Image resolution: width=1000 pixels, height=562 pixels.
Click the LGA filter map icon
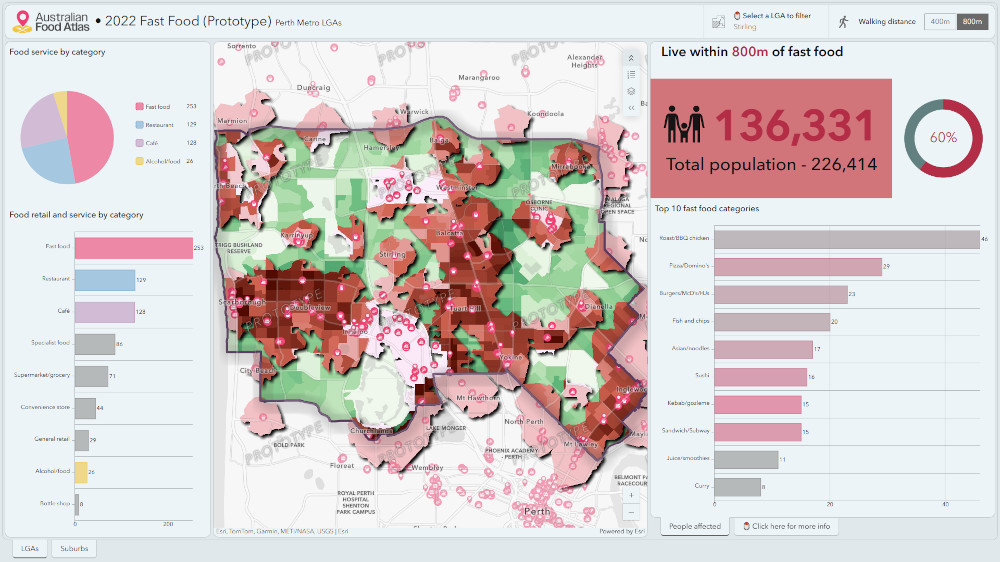point(717,21)
